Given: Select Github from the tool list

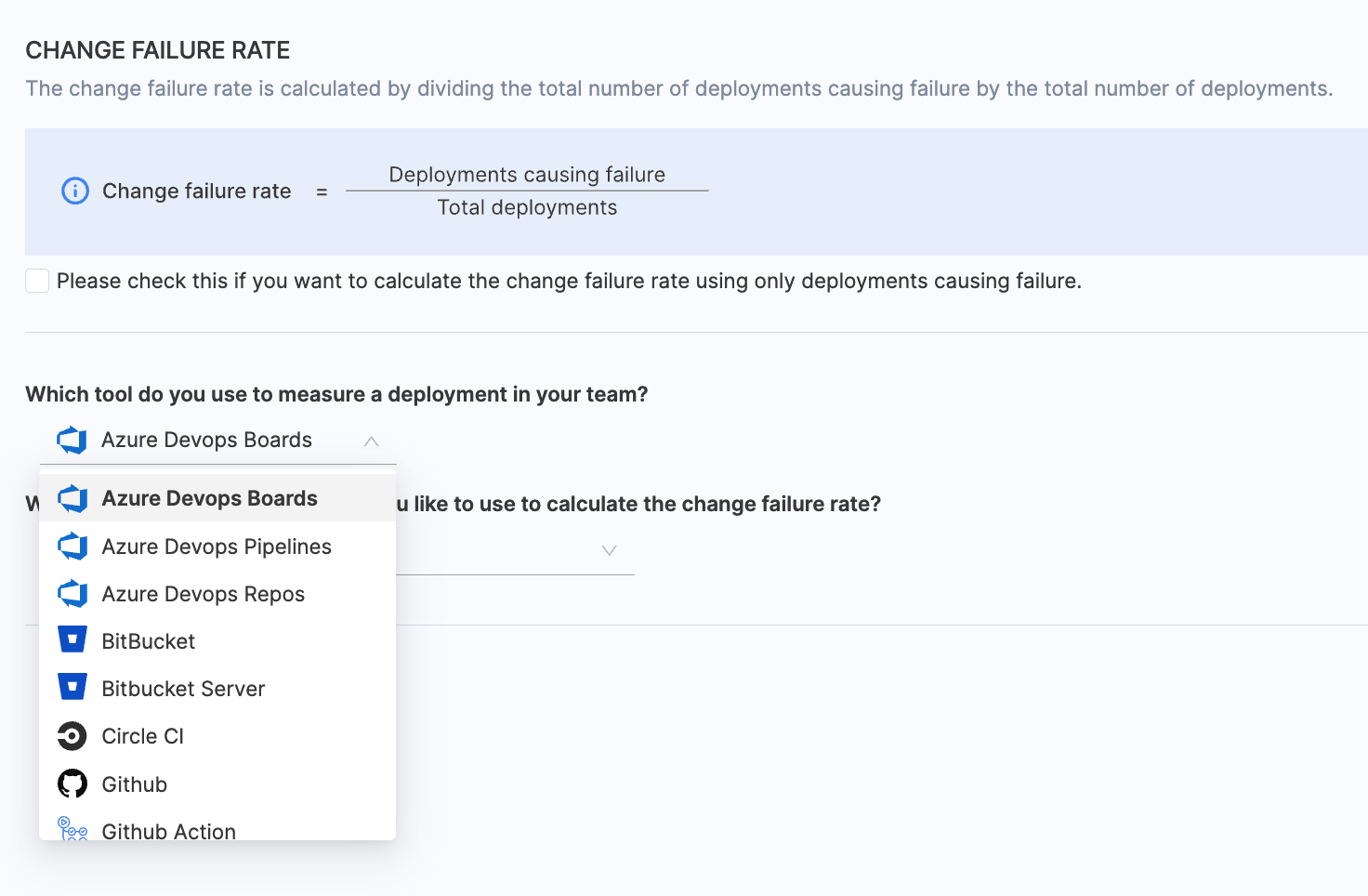Looking at the screenshot, I should pyautogui.click(x=135, y=784).
